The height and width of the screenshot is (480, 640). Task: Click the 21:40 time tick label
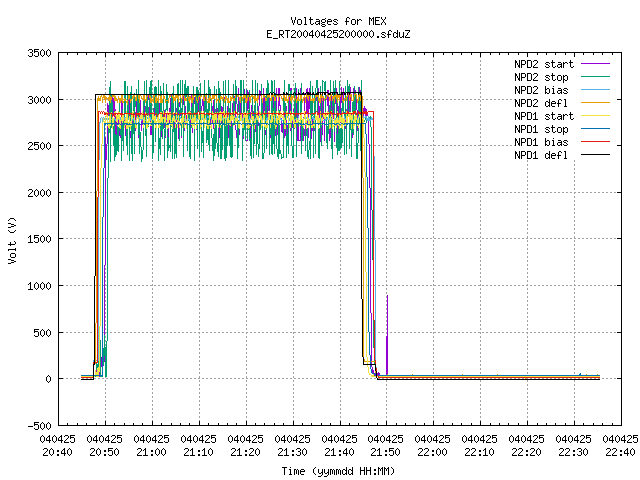339,453
